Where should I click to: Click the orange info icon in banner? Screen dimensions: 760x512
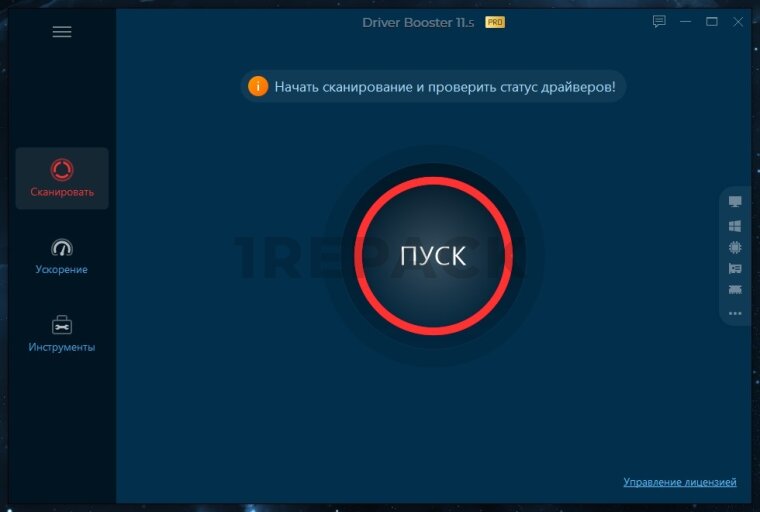click(x=258, y=86)
